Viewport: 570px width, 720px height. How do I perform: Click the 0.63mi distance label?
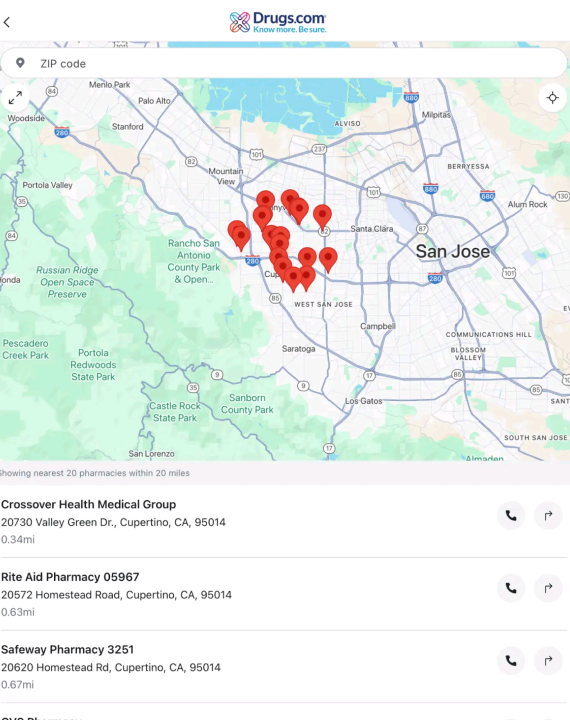pos(17,612)
